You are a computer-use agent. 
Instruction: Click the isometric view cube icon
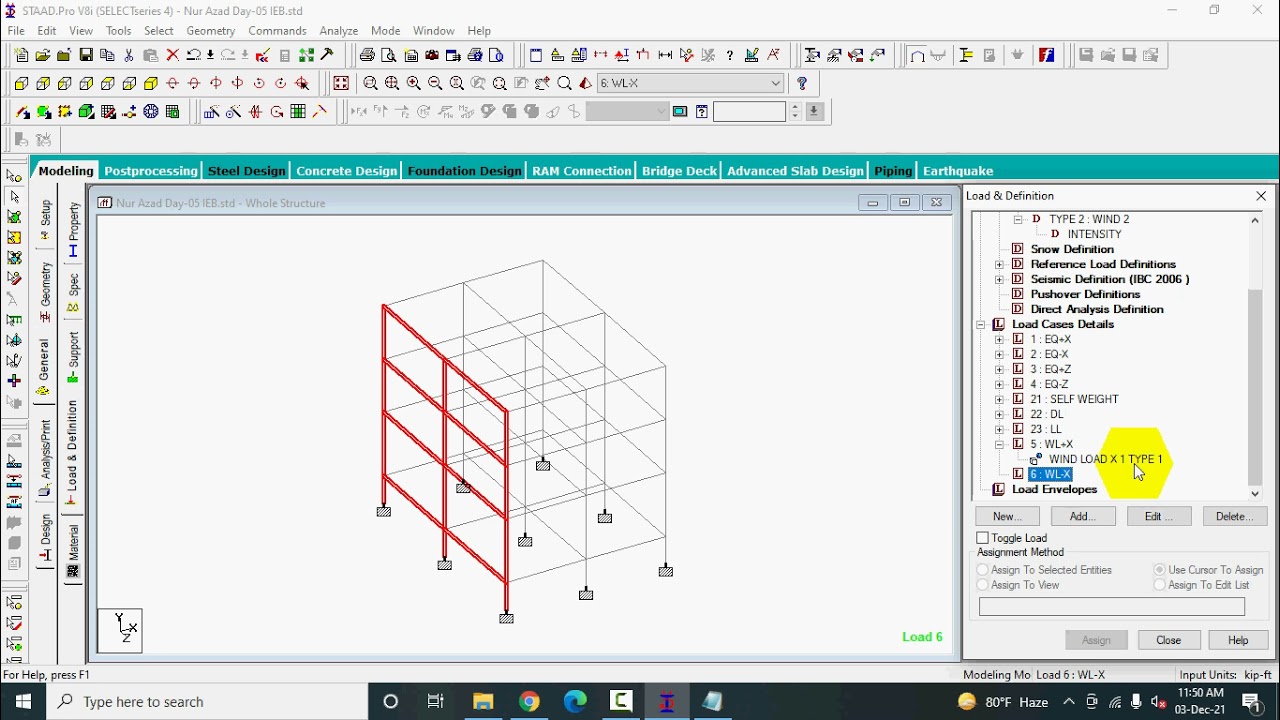(151, 84)
